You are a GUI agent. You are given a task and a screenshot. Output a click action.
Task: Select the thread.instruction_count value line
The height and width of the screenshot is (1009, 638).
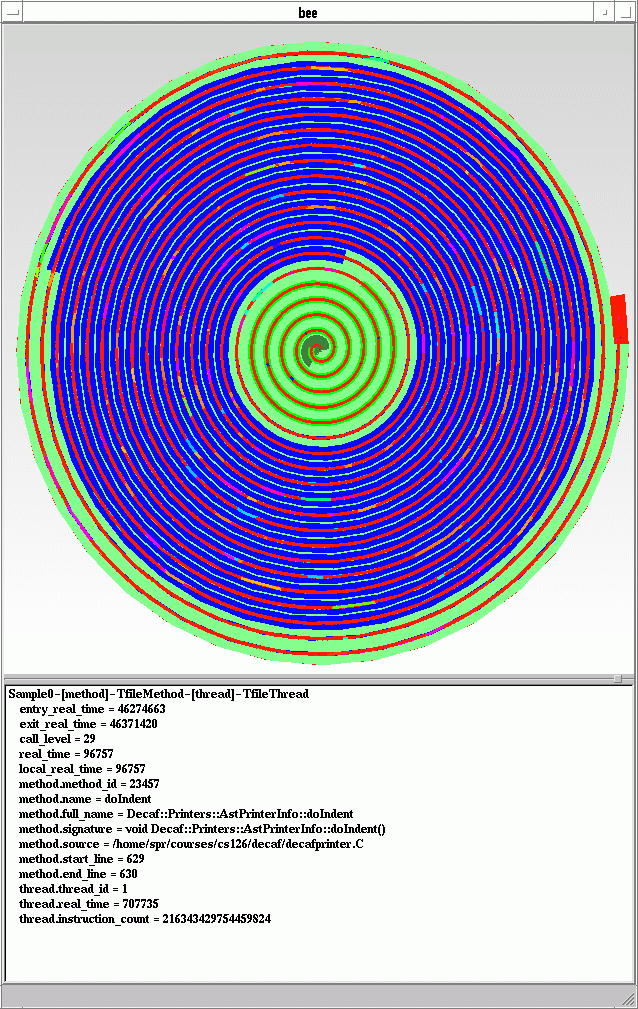pyautogui.click(x=145, y=919)
